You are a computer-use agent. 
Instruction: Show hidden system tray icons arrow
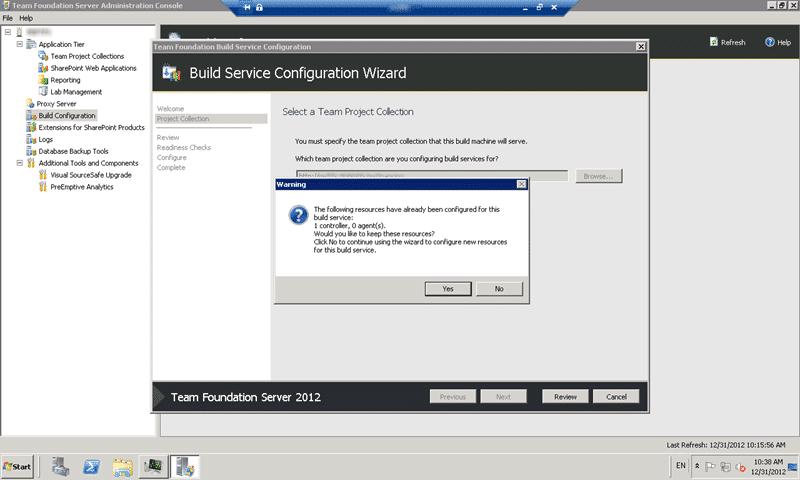(697, 466)
